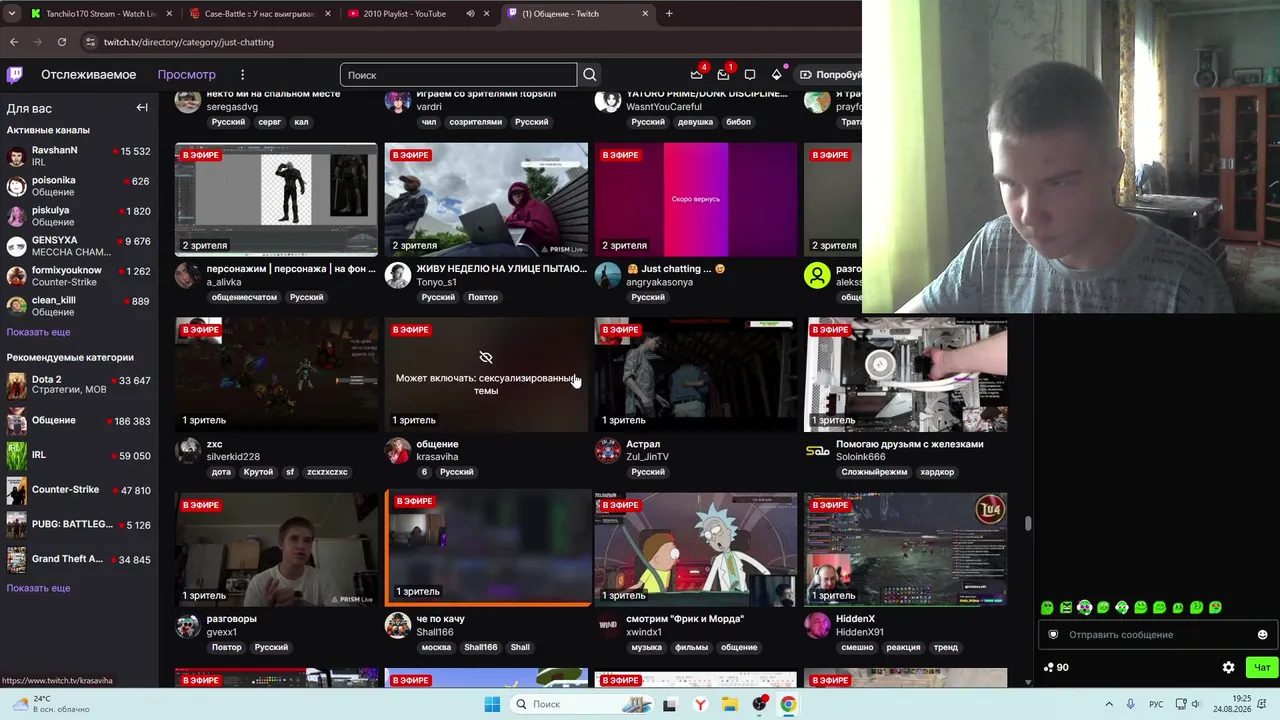Open the Dota 2 recommended category
This screenshot has width=1280, height=720.
[x=78, y=385]
